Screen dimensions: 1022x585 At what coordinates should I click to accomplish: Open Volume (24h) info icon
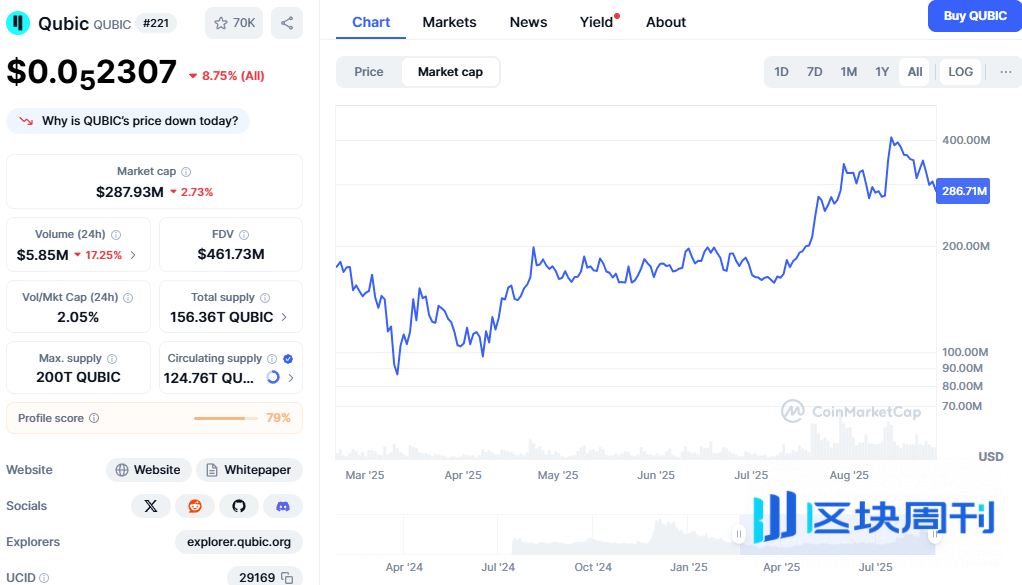[116, 235]
